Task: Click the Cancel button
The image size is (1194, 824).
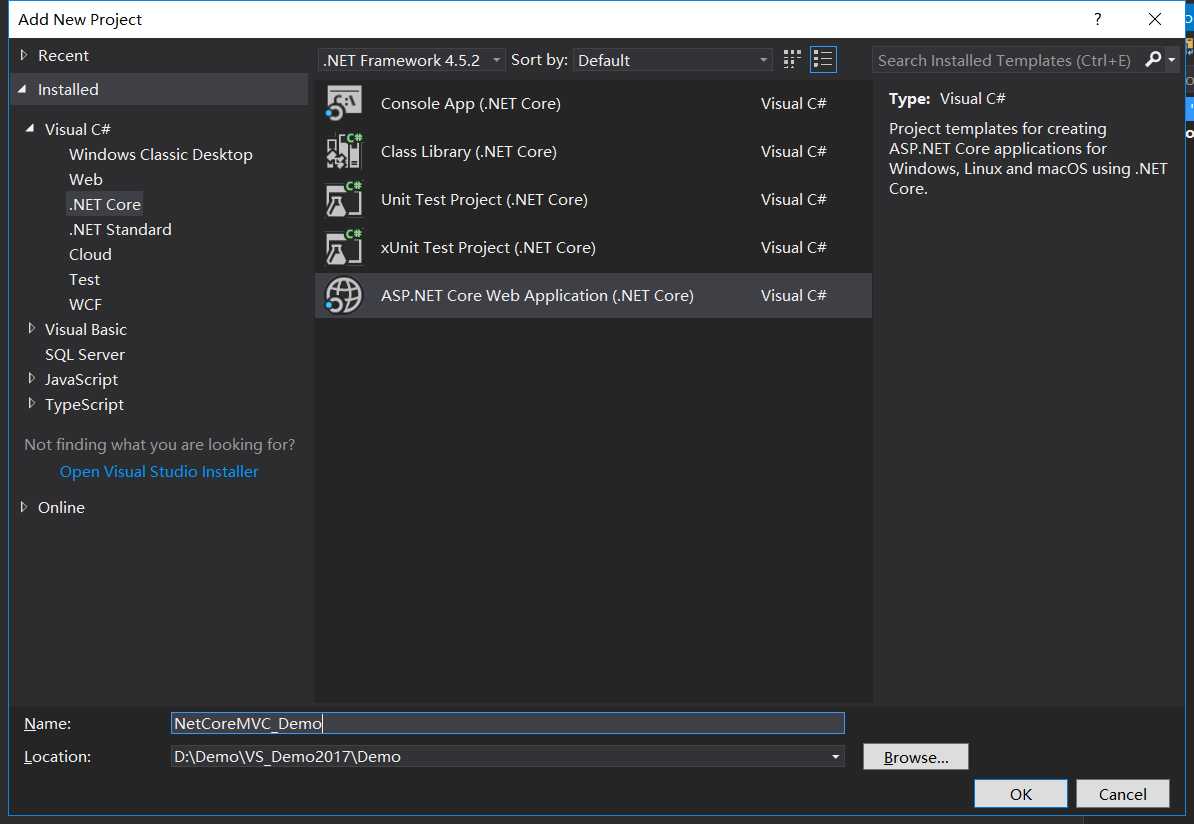Action: pos(1122,794)
